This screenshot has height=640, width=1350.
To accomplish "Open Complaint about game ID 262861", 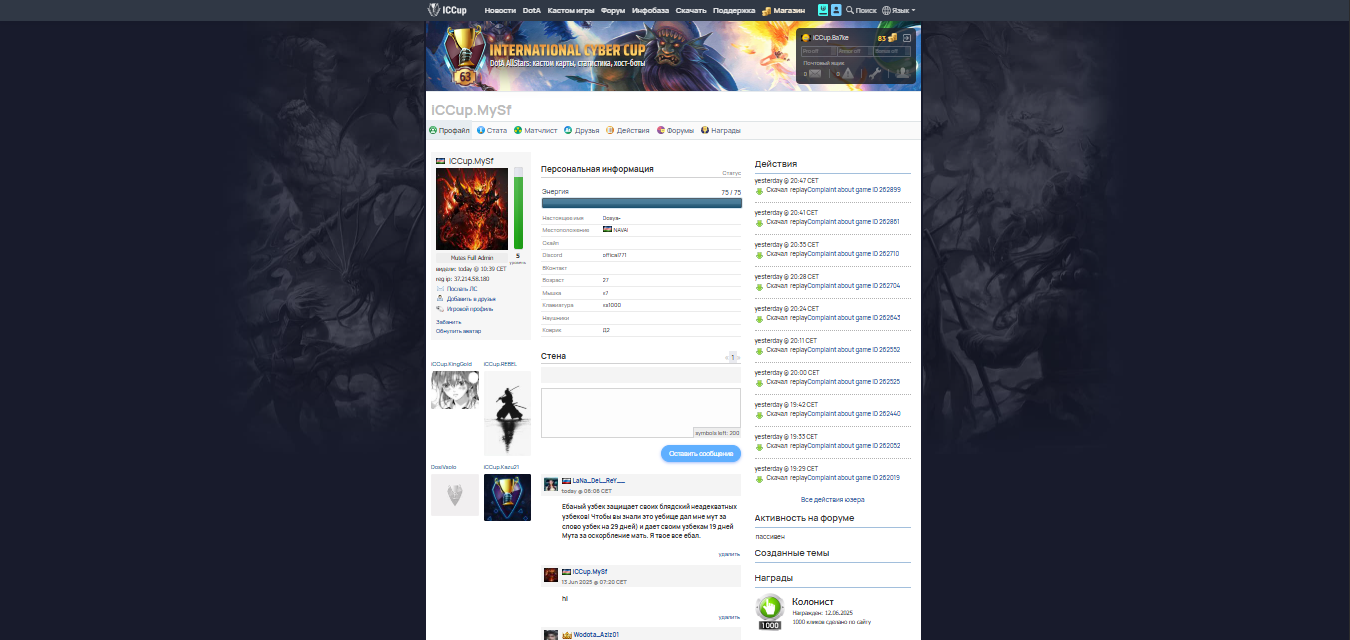I will pyautogui.click(x=851, y=222).
